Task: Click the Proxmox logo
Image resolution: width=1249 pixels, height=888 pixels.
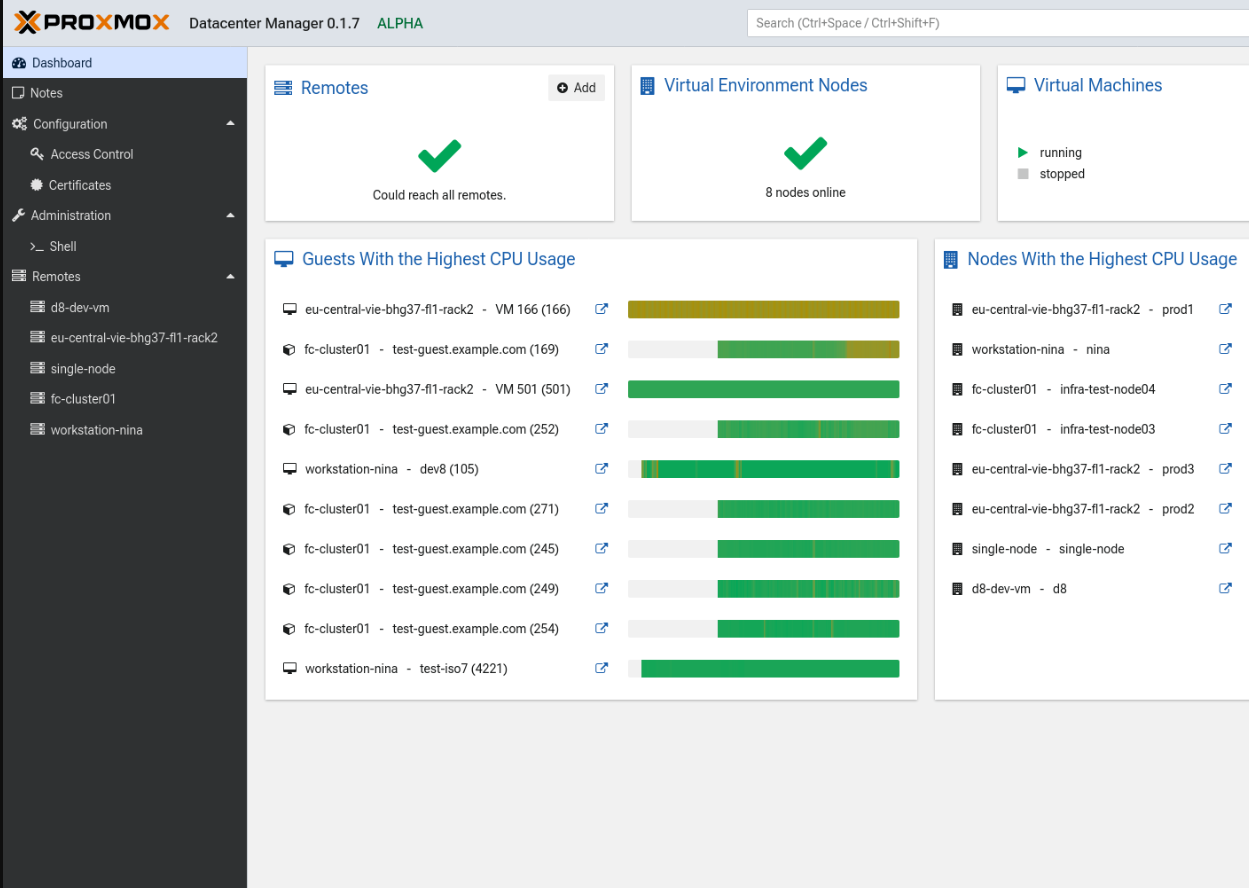Action: 92,22
